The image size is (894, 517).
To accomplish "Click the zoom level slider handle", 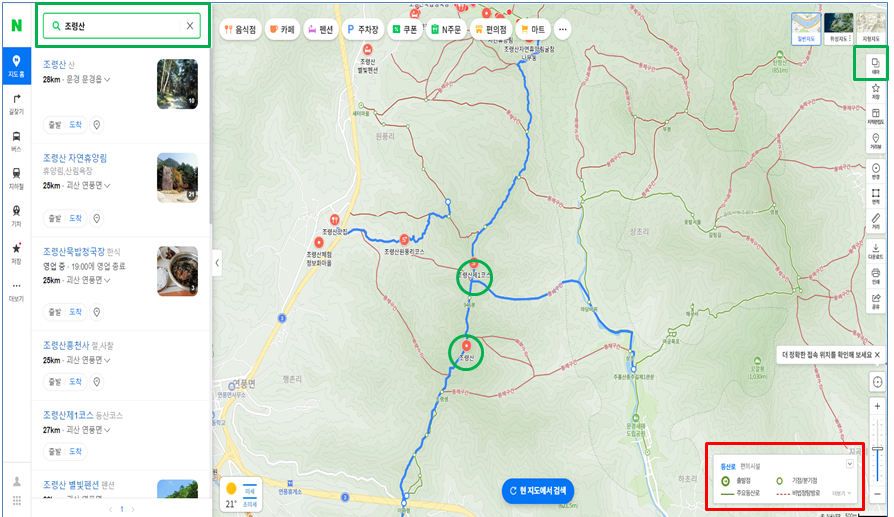I will (x=877, y=450).
